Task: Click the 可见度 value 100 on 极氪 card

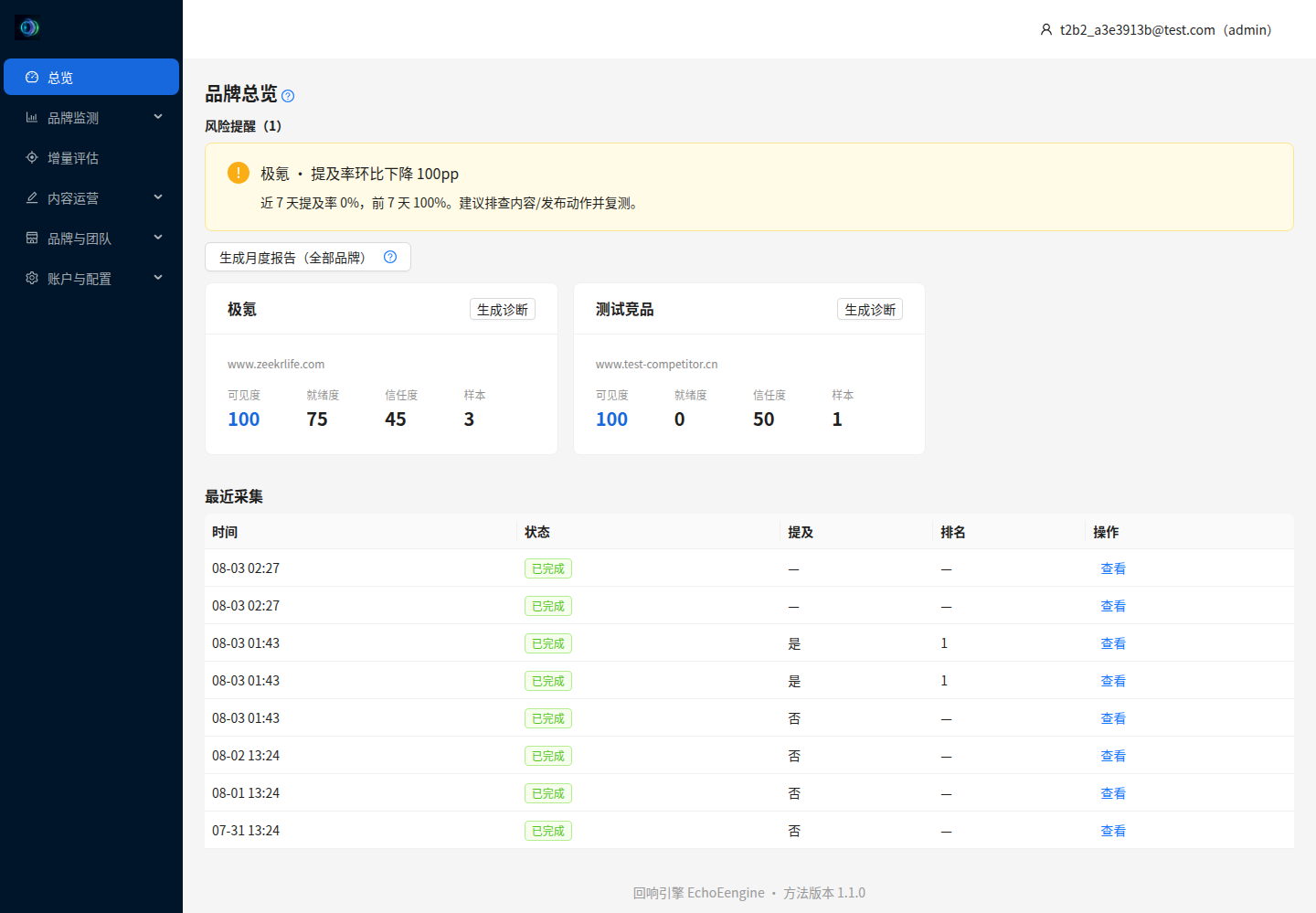Action: [x=244, y=419]
